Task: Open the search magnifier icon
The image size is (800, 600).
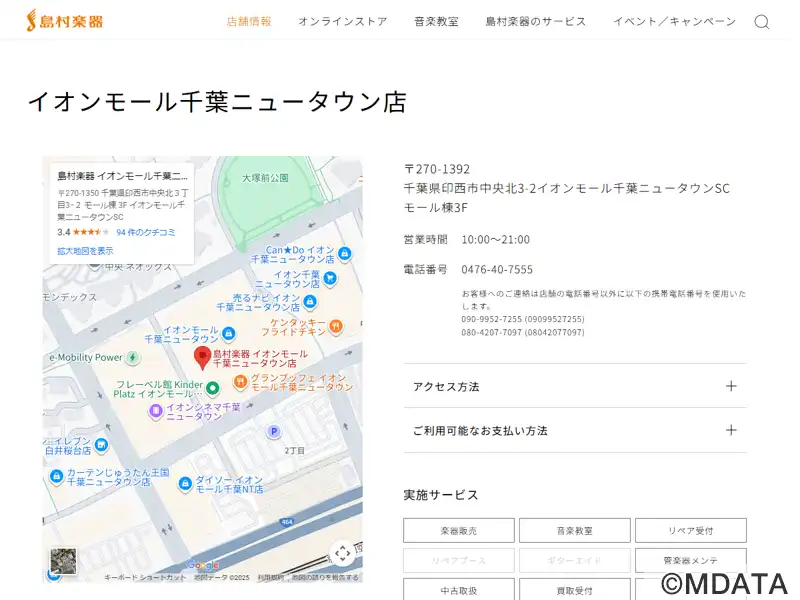Action: coord(762,22)
